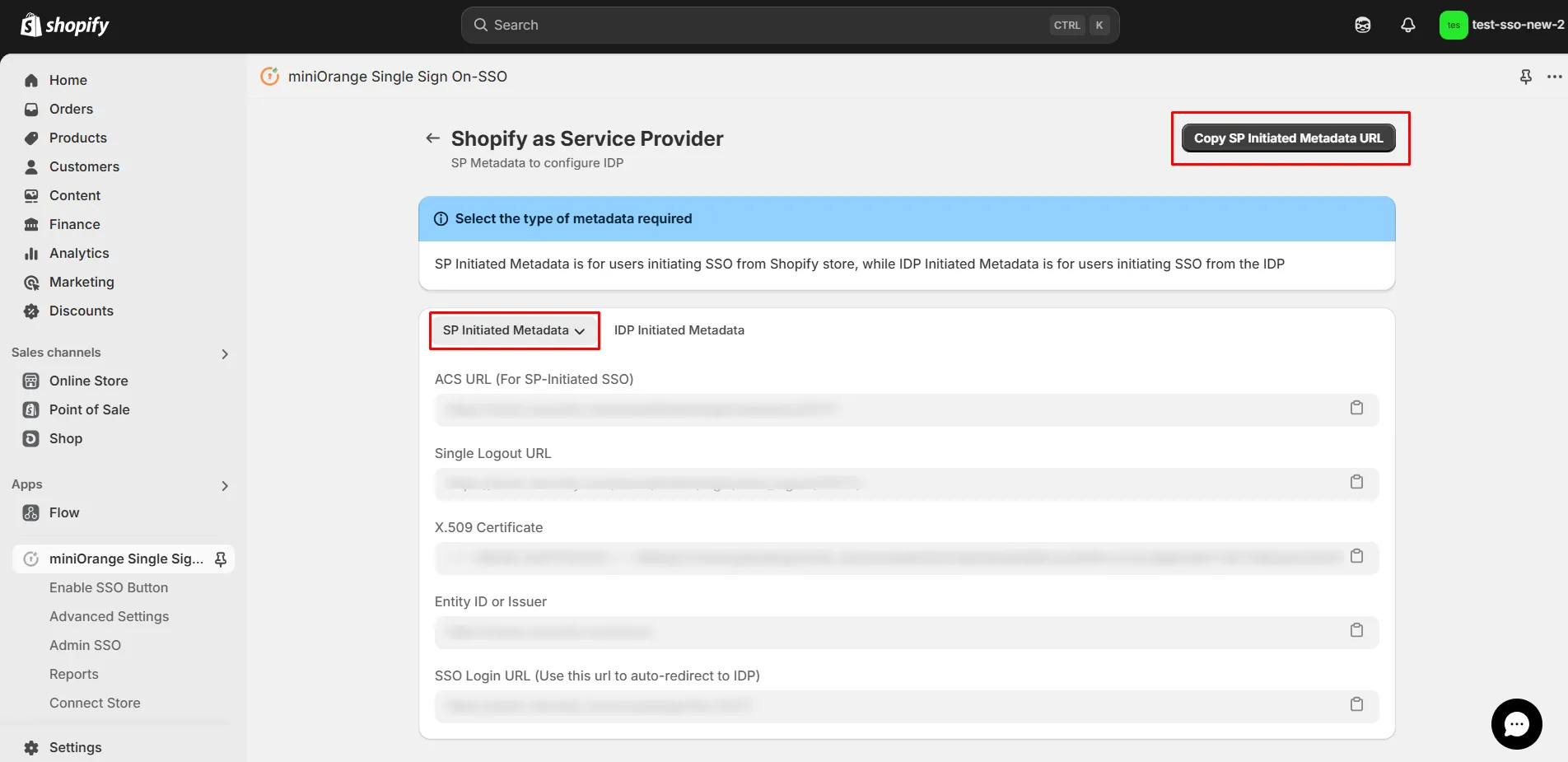Expand the Apps section

(225, 486)
